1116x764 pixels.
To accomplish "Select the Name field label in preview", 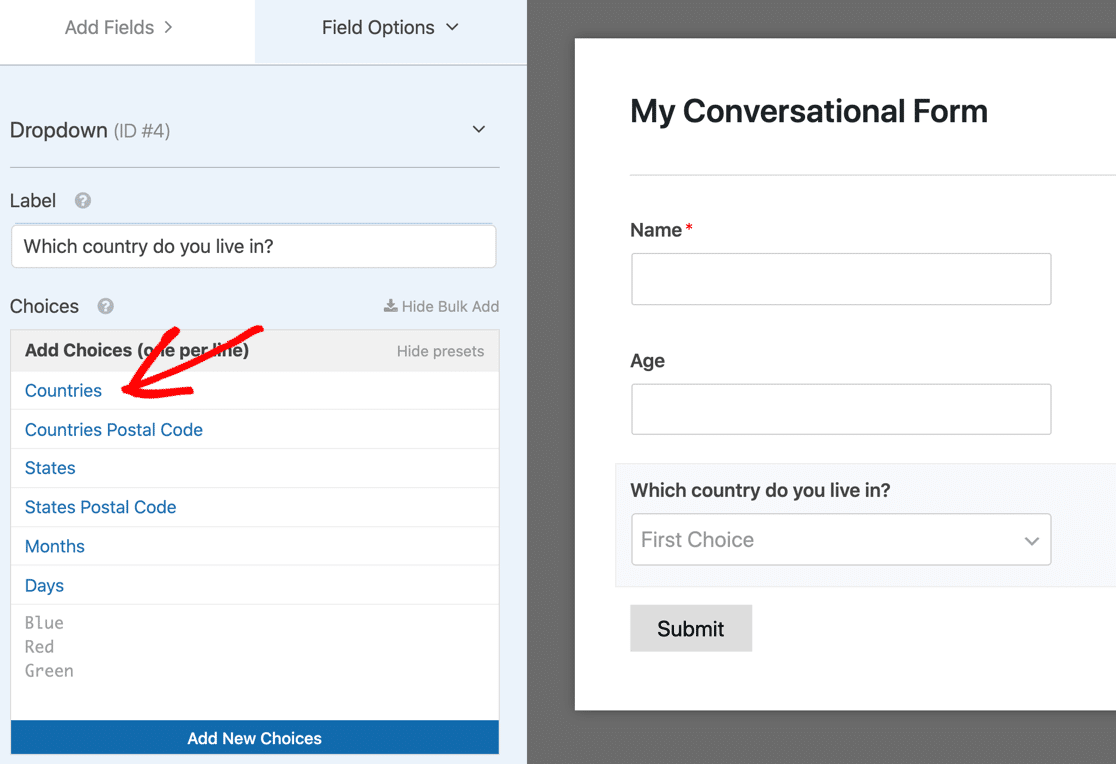I will click(x=656, y=230).
